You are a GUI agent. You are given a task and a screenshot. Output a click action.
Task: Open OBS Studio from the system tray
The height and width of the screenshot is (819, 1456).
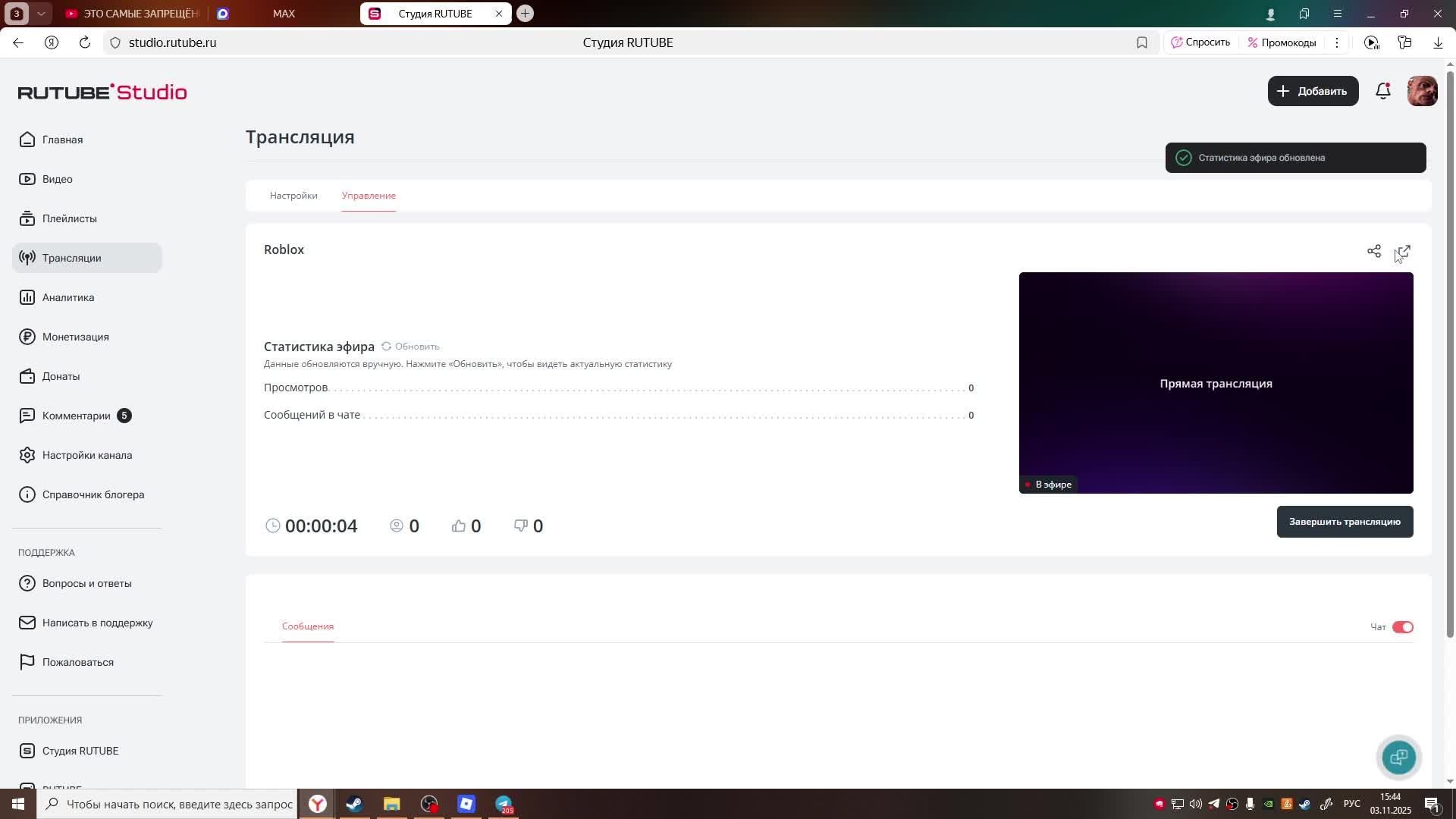1232,804
